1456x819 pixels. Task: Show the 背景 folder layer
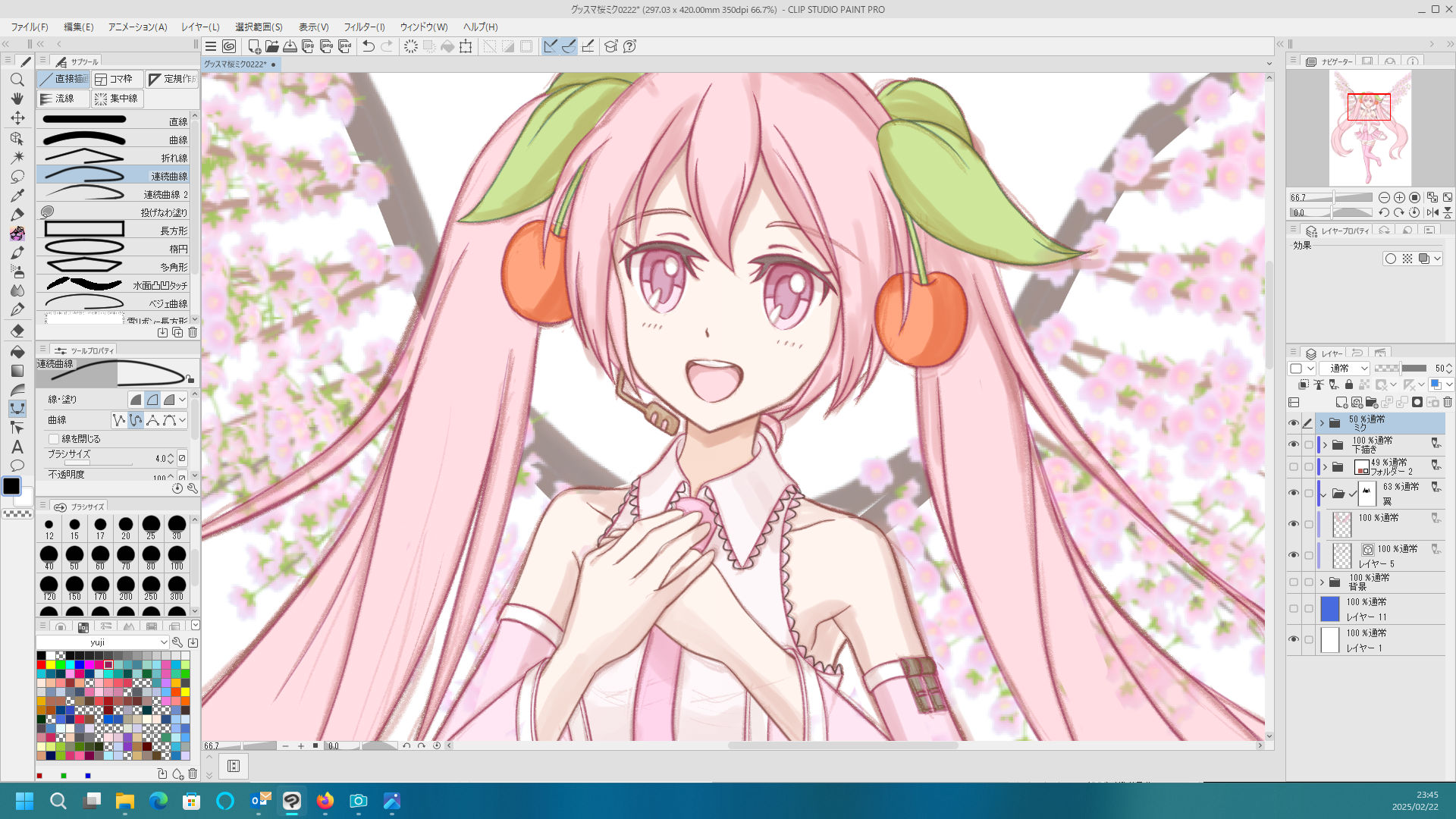(x=1294, y=582)
